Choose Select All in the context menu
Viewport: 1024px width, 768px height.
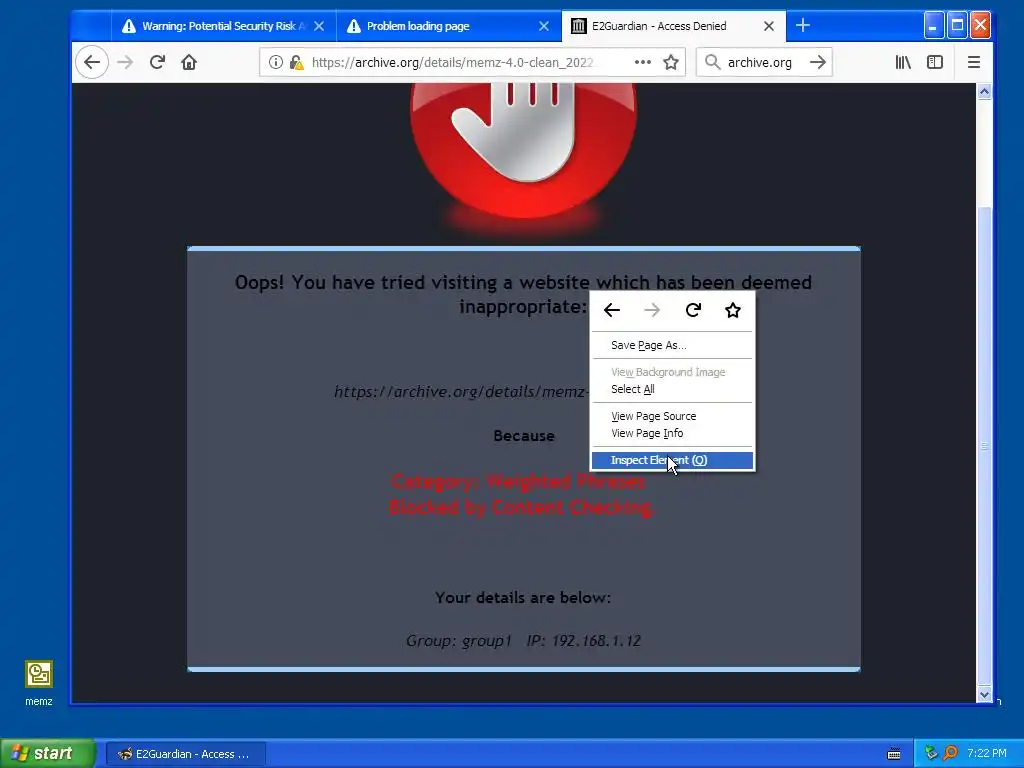click(x=672, y=389)
